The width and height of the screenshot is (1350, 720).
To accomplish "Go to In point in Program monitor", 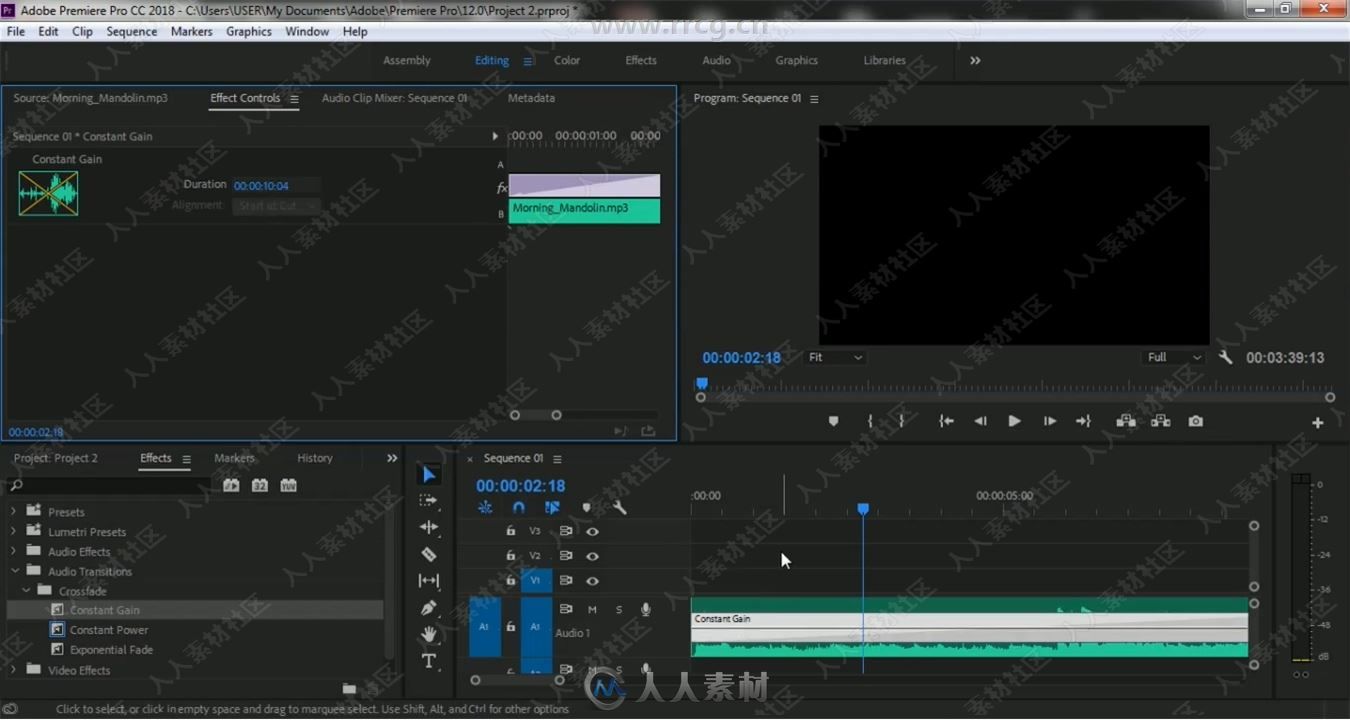I will (946, 422).
